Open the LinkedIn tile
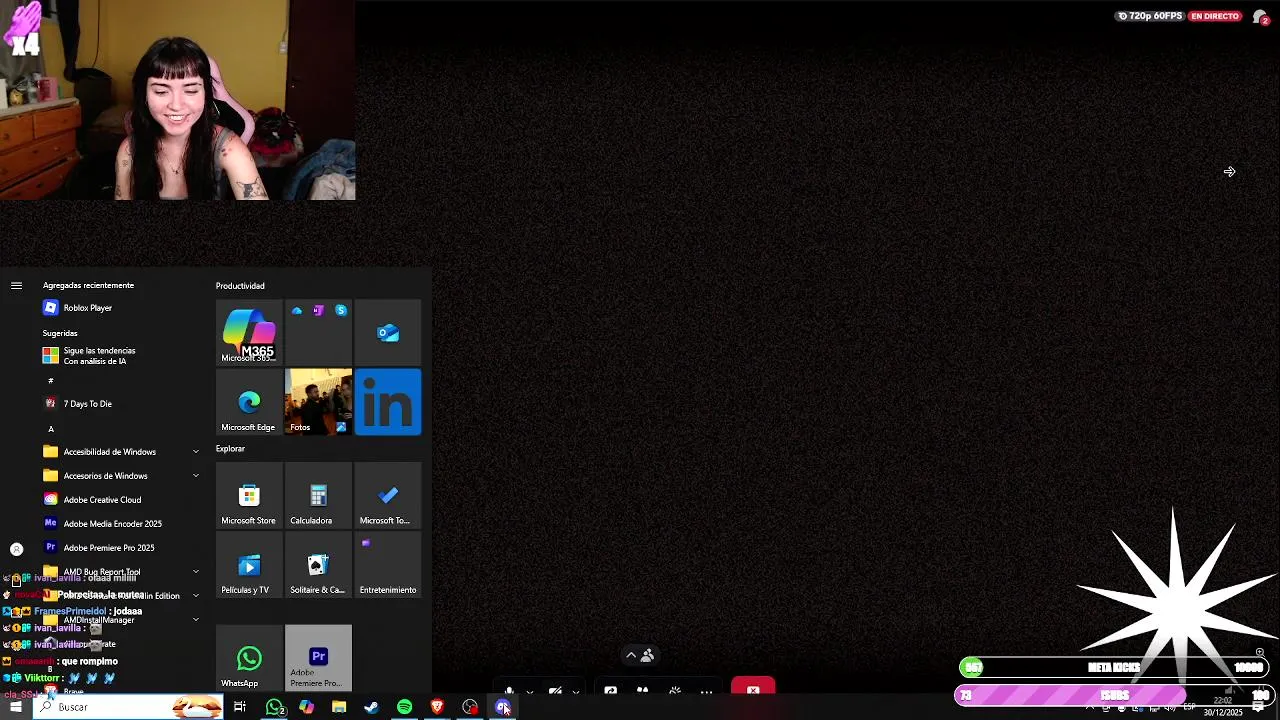 (388, 402)
